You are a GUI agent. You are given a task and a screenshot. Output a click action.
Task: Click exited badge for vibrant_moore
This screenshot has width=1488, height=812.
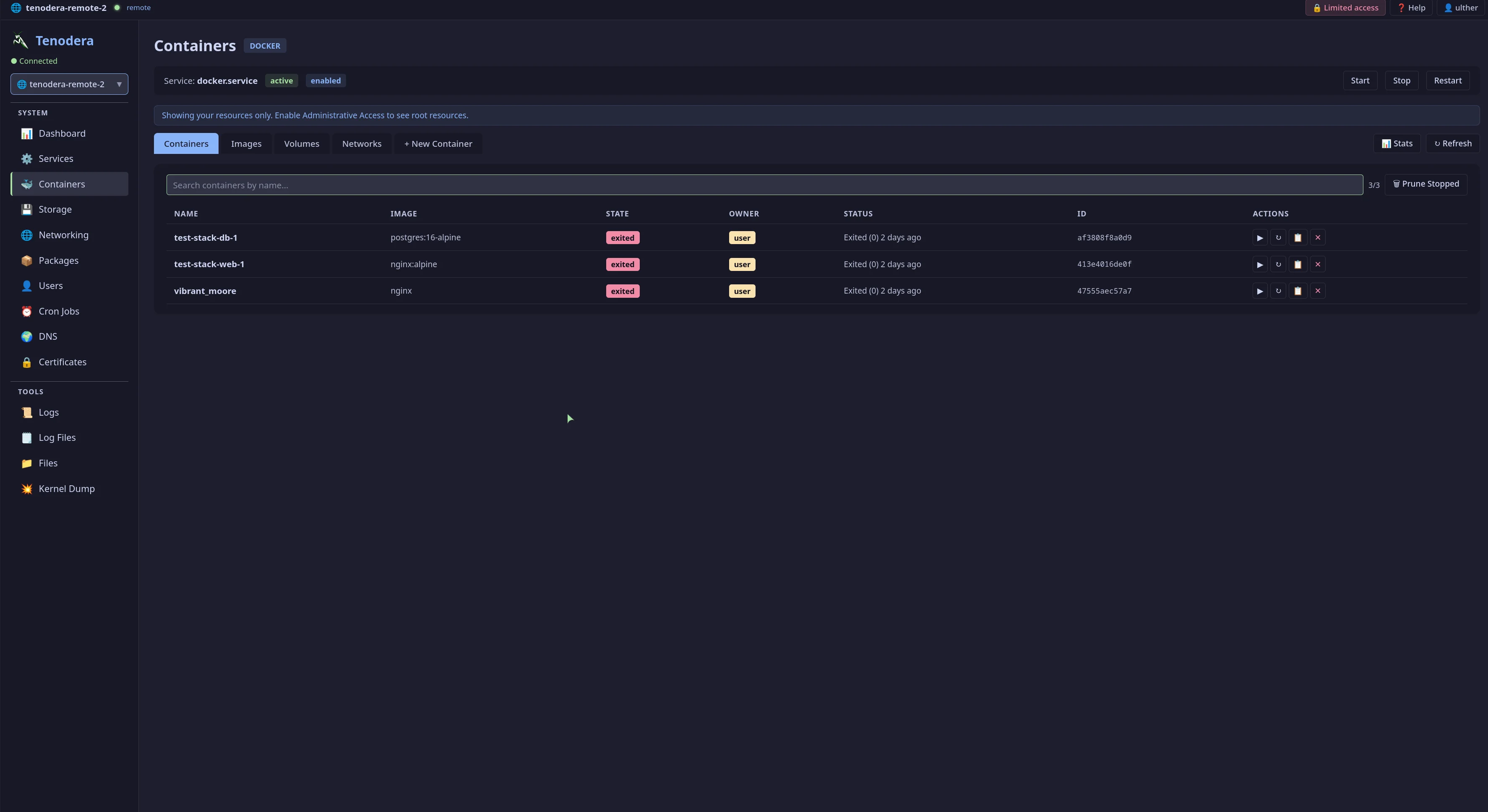(622, 291)
